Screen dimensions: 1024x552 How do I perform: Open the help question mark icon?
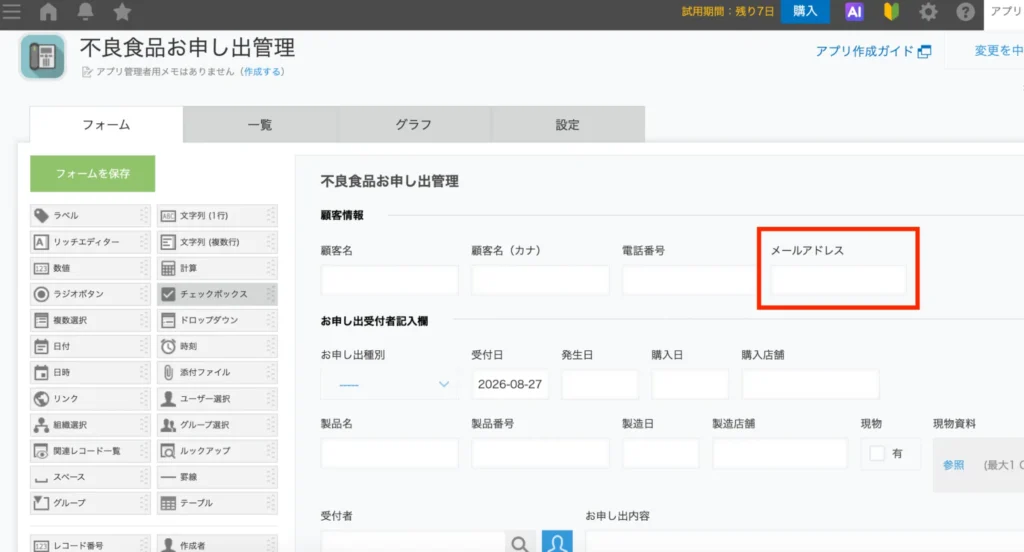point(965,12)
